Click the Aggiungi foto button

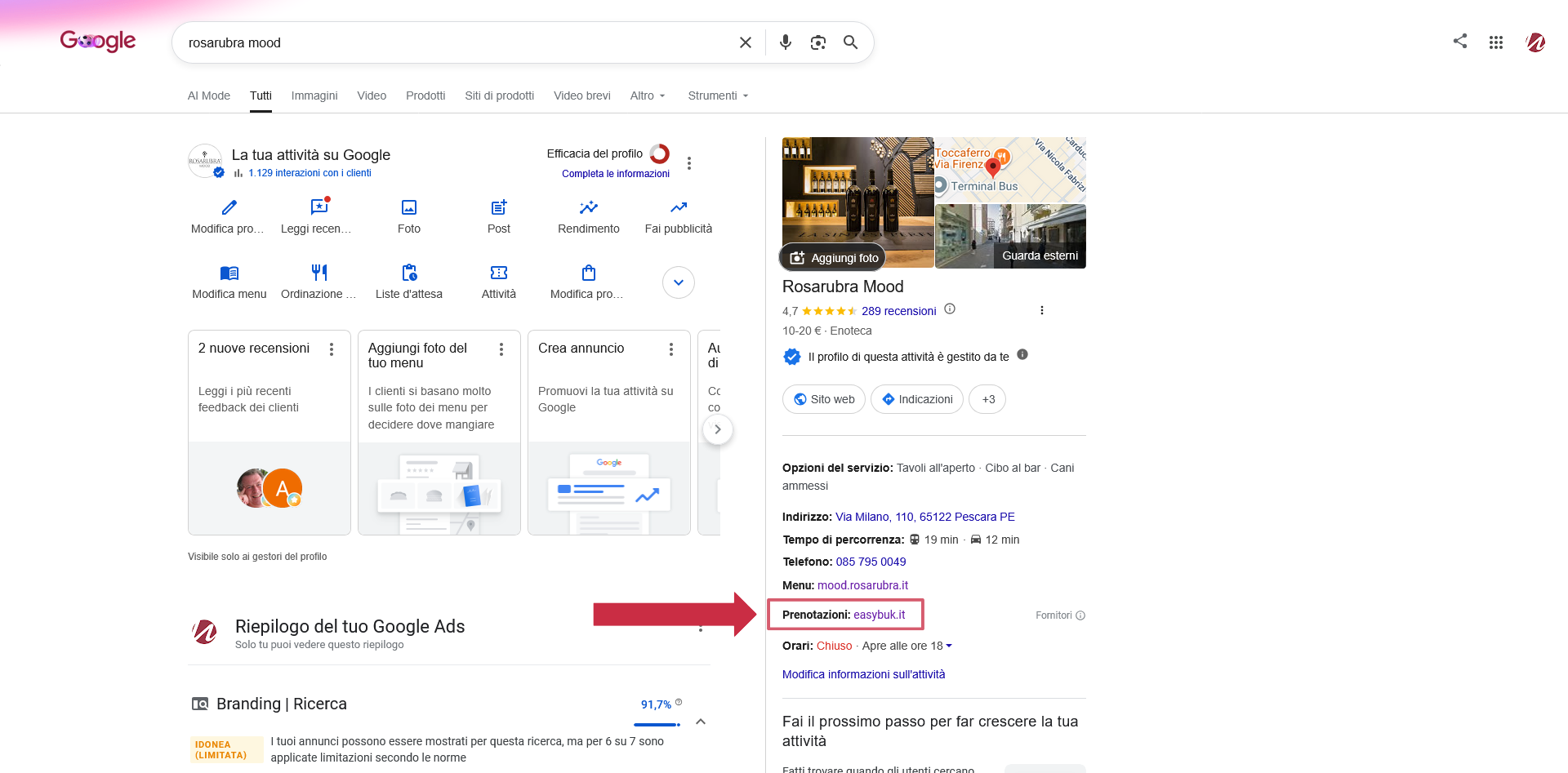(x=834, y=258)
